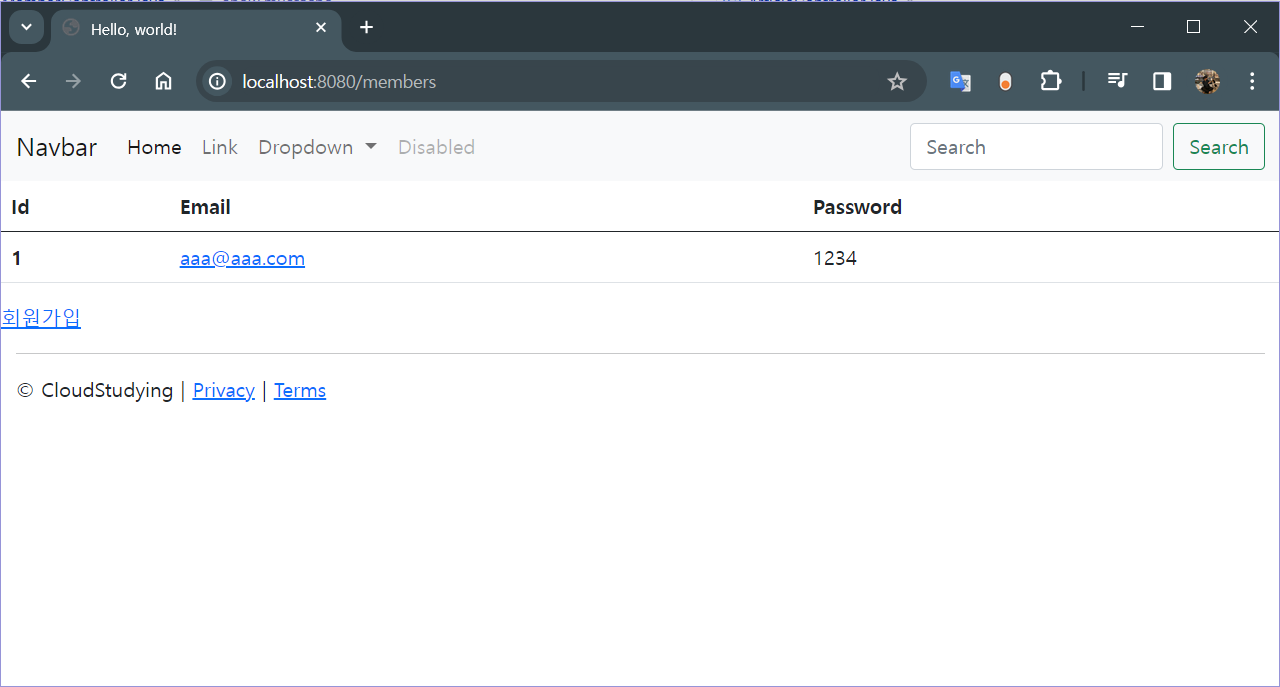Open the aaa@aaa.com member link

[242, 259]
